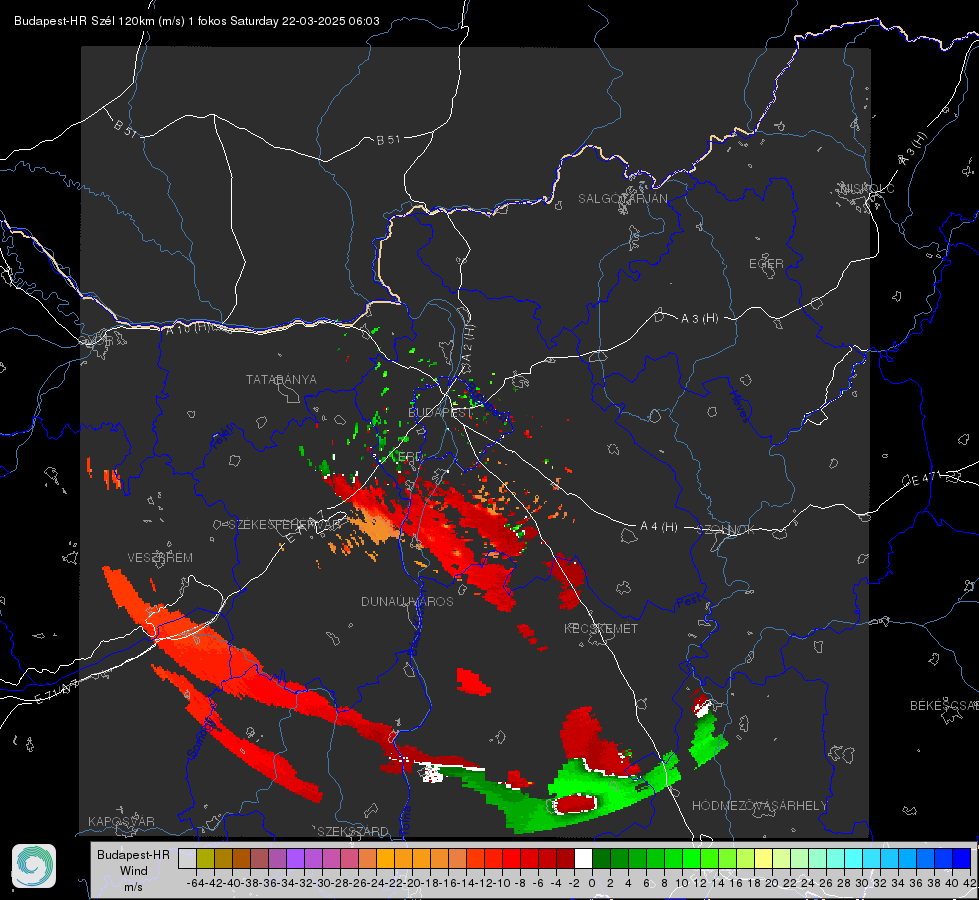Viewport: 979px width, 900px height.
Task: Select the SZEKESFEHERVAR city label
Action: tap(284, 525)
